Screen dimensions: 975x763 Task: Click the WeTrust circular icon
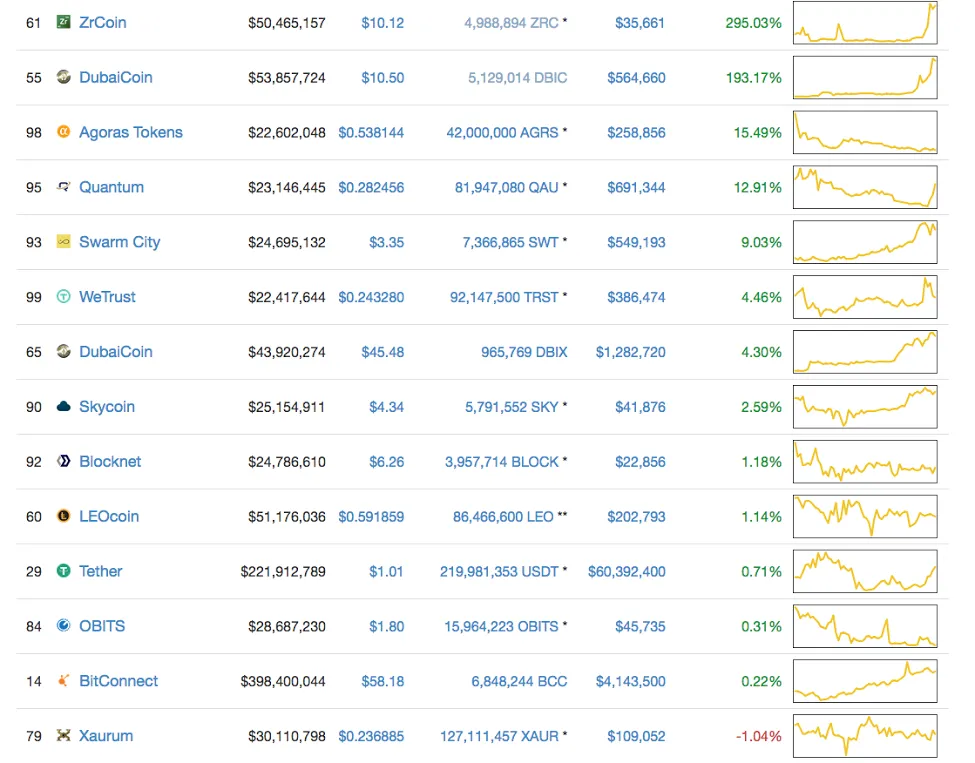click(x=63, y=297)
